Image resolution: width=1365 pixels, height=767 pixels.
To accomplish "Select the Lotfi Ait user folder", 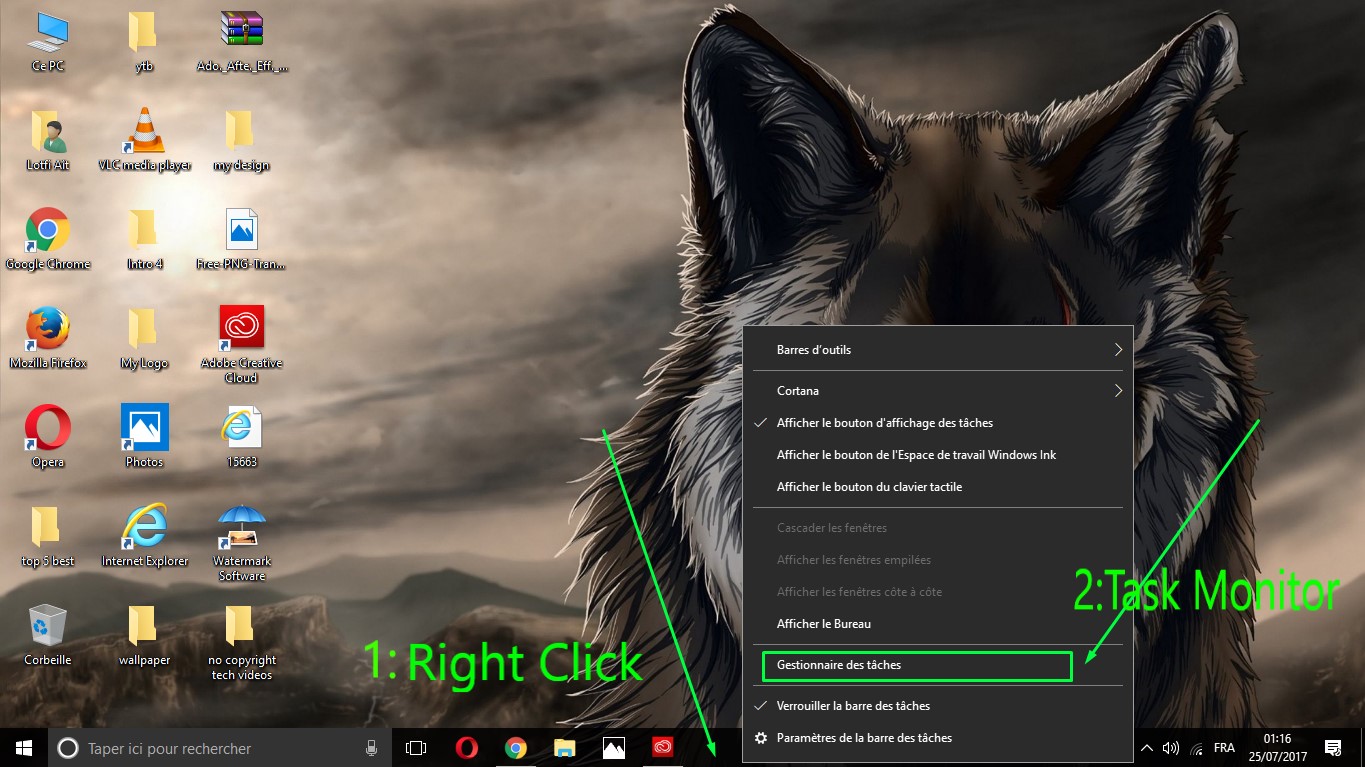I will [47, 140].
